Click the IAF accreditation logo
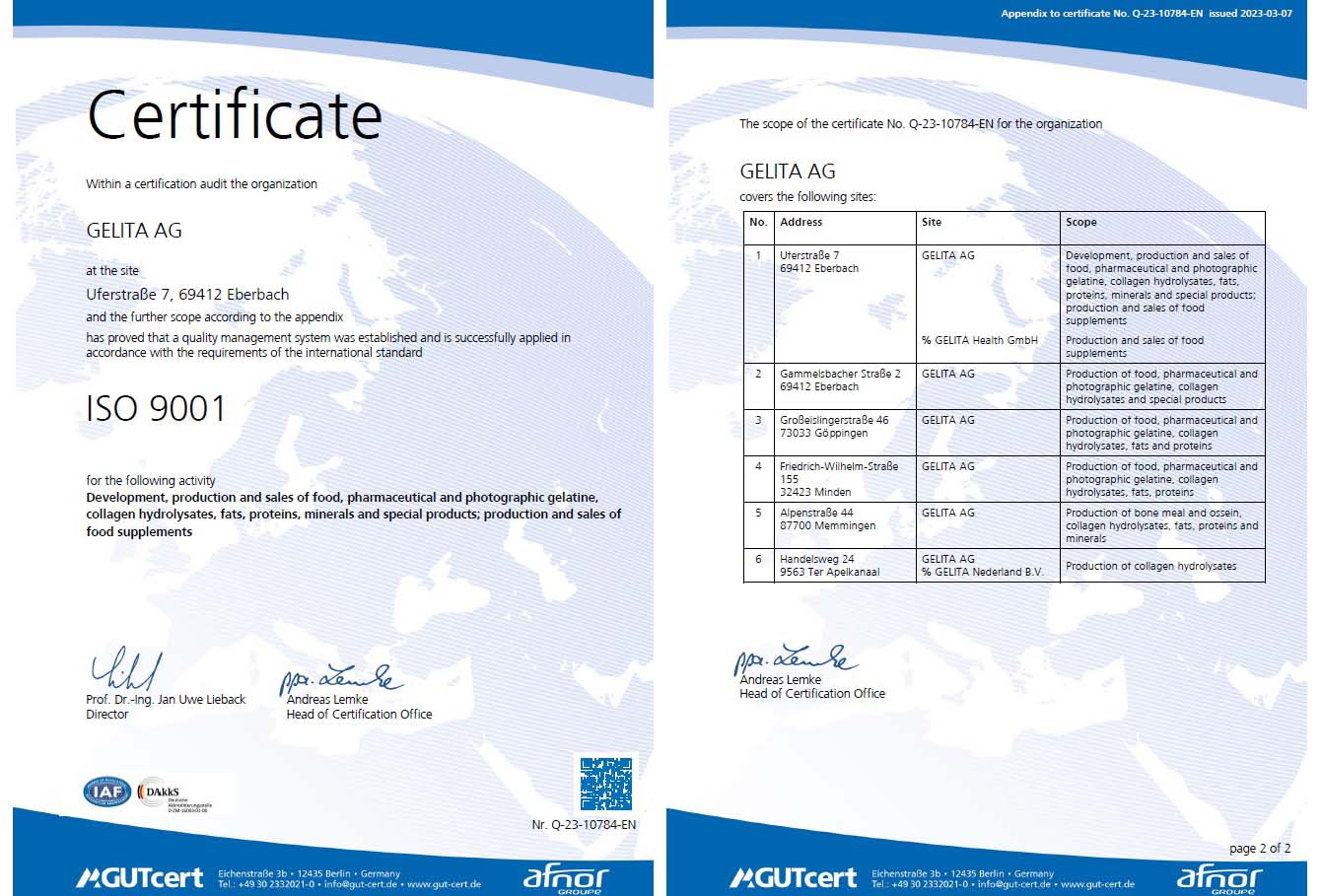 [x=107, y=792]
